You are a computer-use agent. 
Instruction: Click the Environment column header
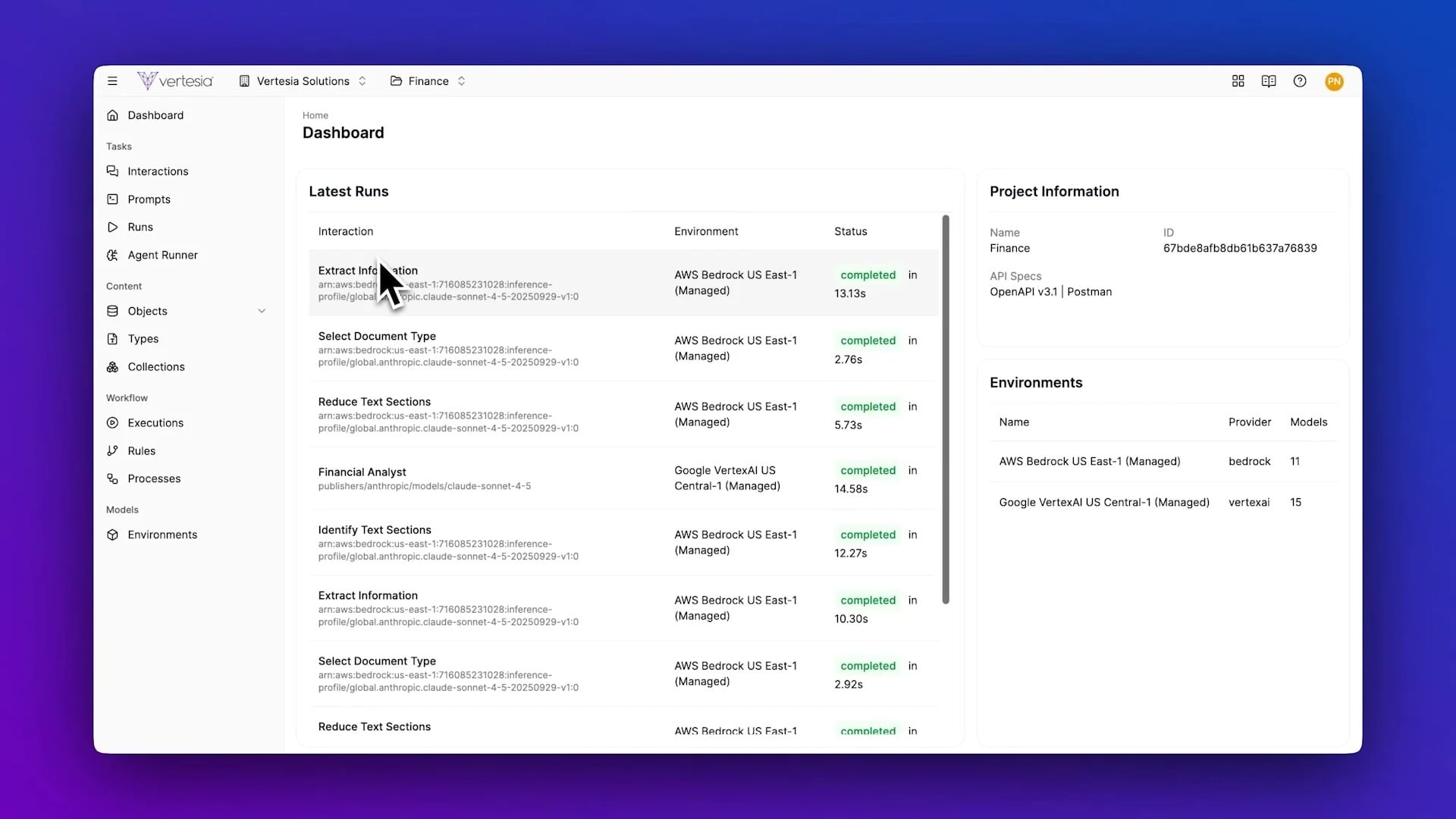click(706, 231)
